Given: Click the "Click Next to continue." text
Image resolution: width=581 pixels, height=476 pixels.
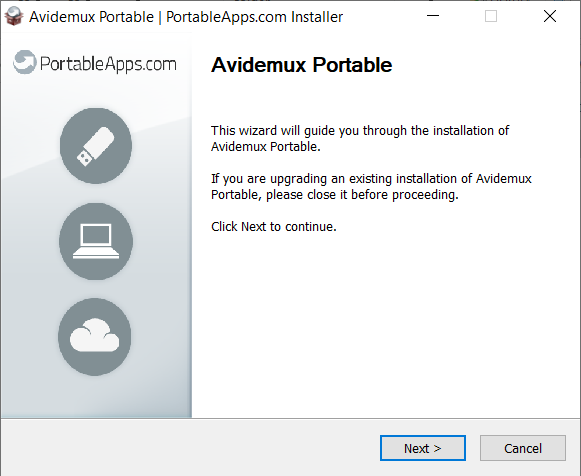Looking at the screenshot, I should tap(274, 226).
